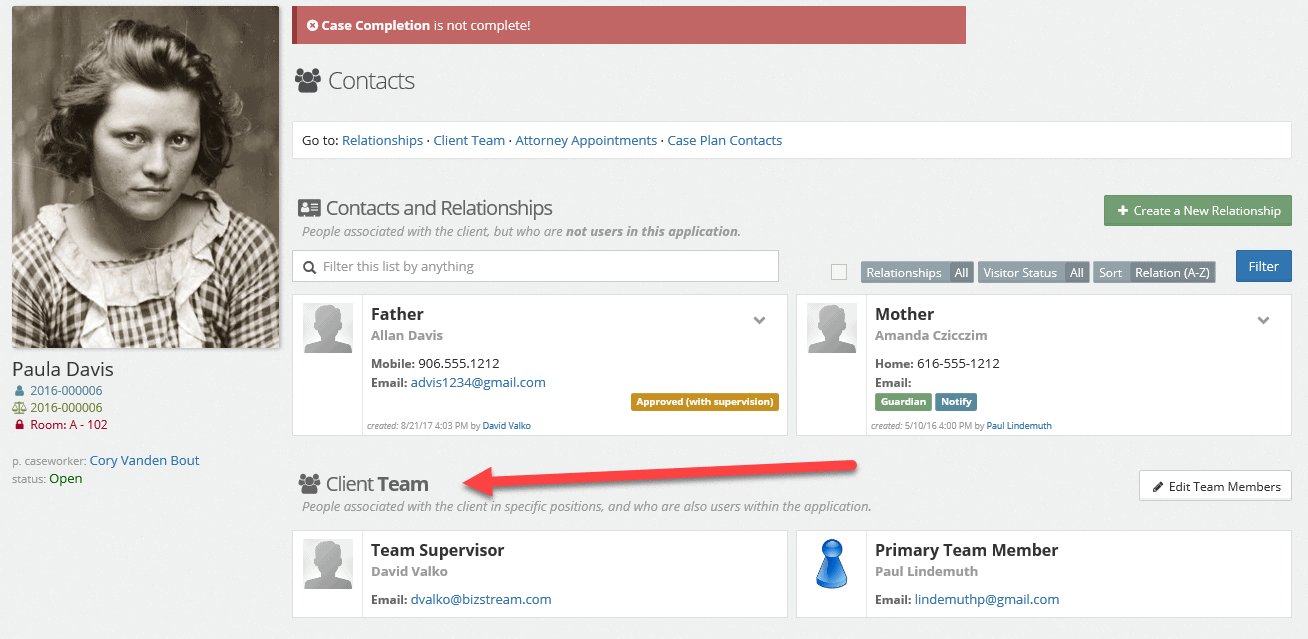Open client number 2016-000006 link with person icon
This screenshot has width=1308, height=639.
[x=66, y=391]
